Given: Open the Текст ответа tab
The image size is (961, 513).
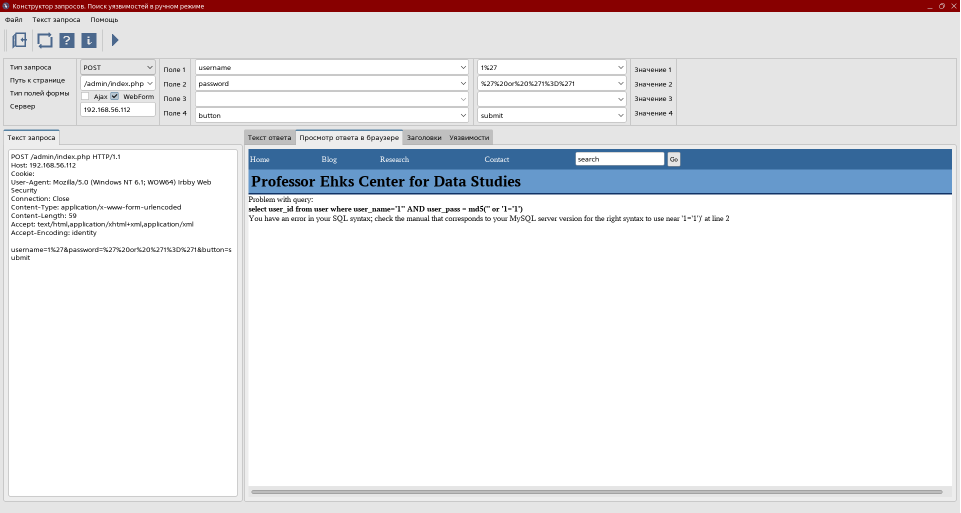Looking at the screenshot, I should (269, 137).
